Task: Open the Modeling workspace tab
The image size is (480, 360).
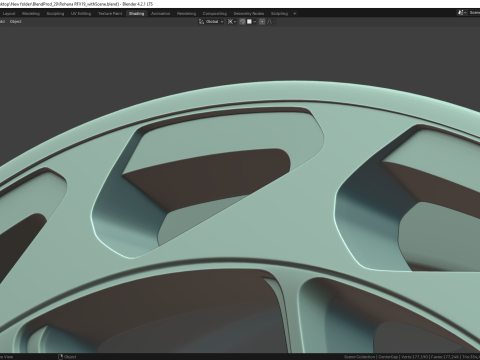Action: click(x=31, y=14)
